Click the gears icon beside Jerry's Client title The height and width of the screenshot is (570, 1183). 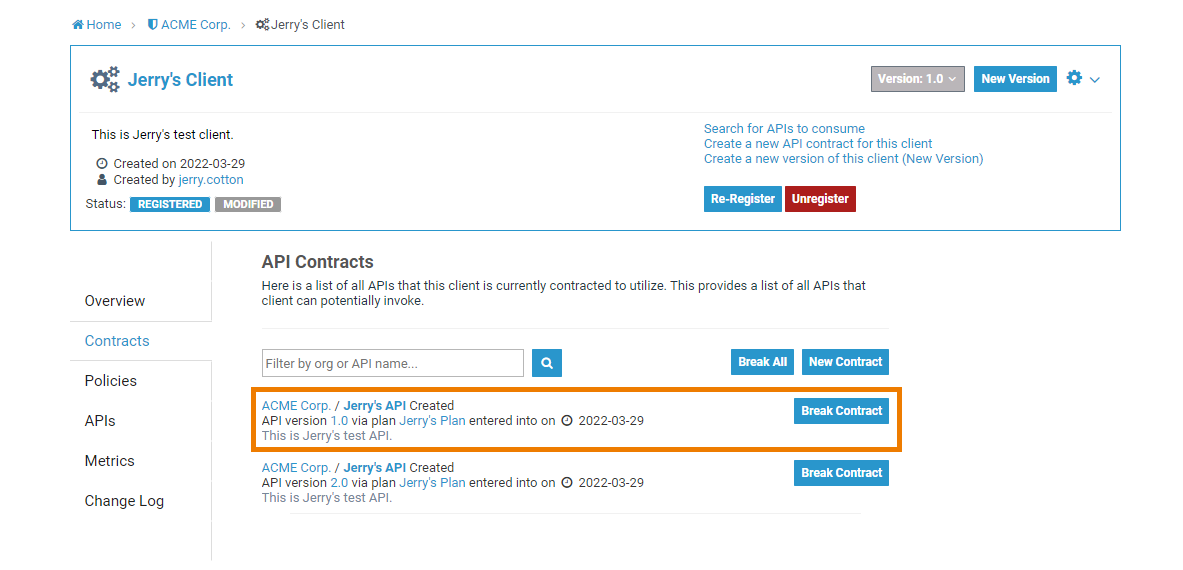tap(105, 80)
